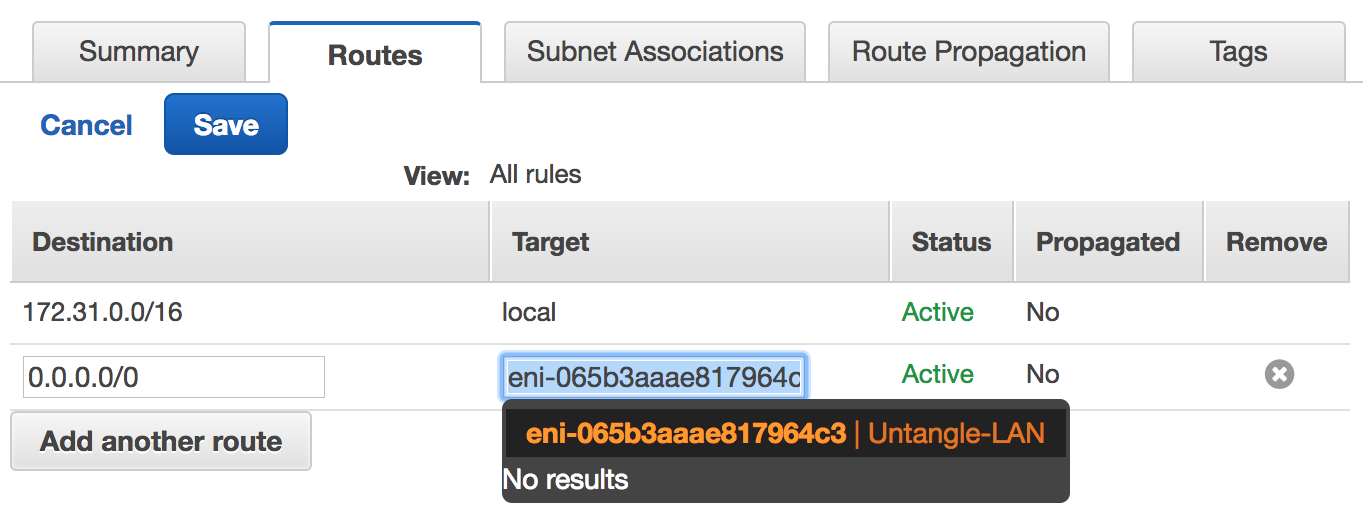The width and height of the screenshot is (1363, 517).
Task: Click the local target entry
Action: [529, 312]
